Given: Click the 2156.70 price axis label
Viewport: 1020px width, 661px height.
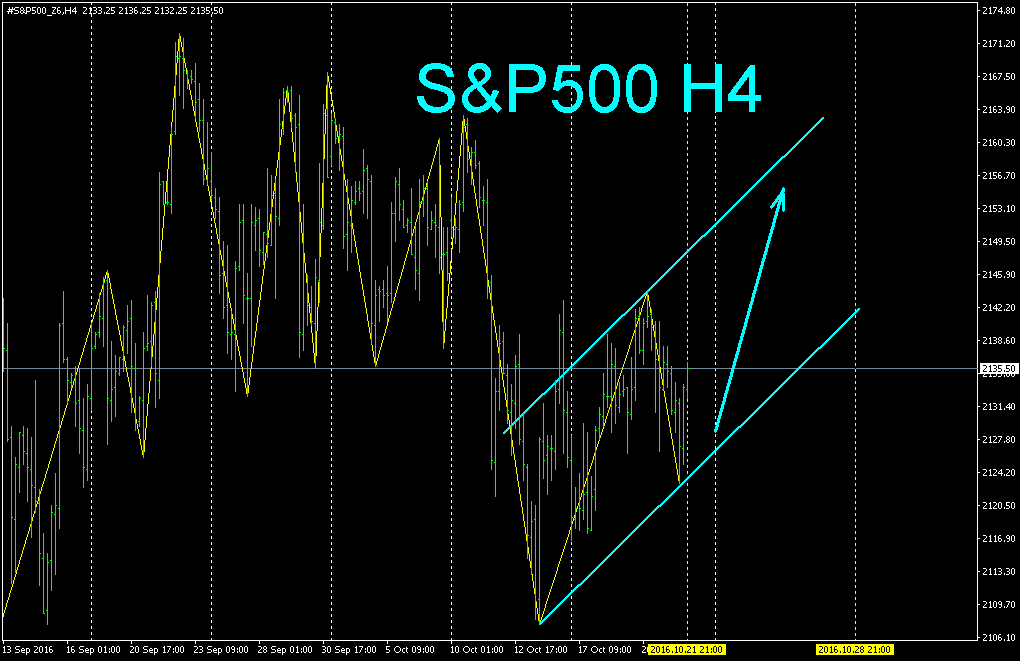Looking at the screenshot, I should (999, 176).
